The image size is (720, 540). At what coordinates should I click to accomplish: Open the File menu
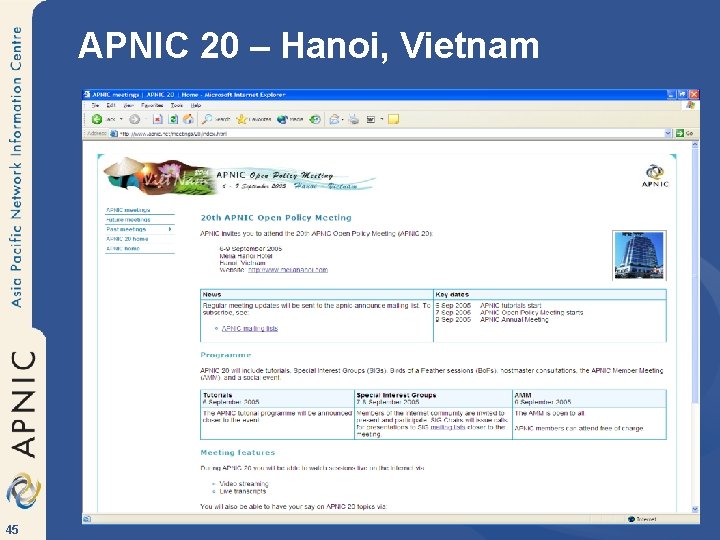[x=95, y=105]
